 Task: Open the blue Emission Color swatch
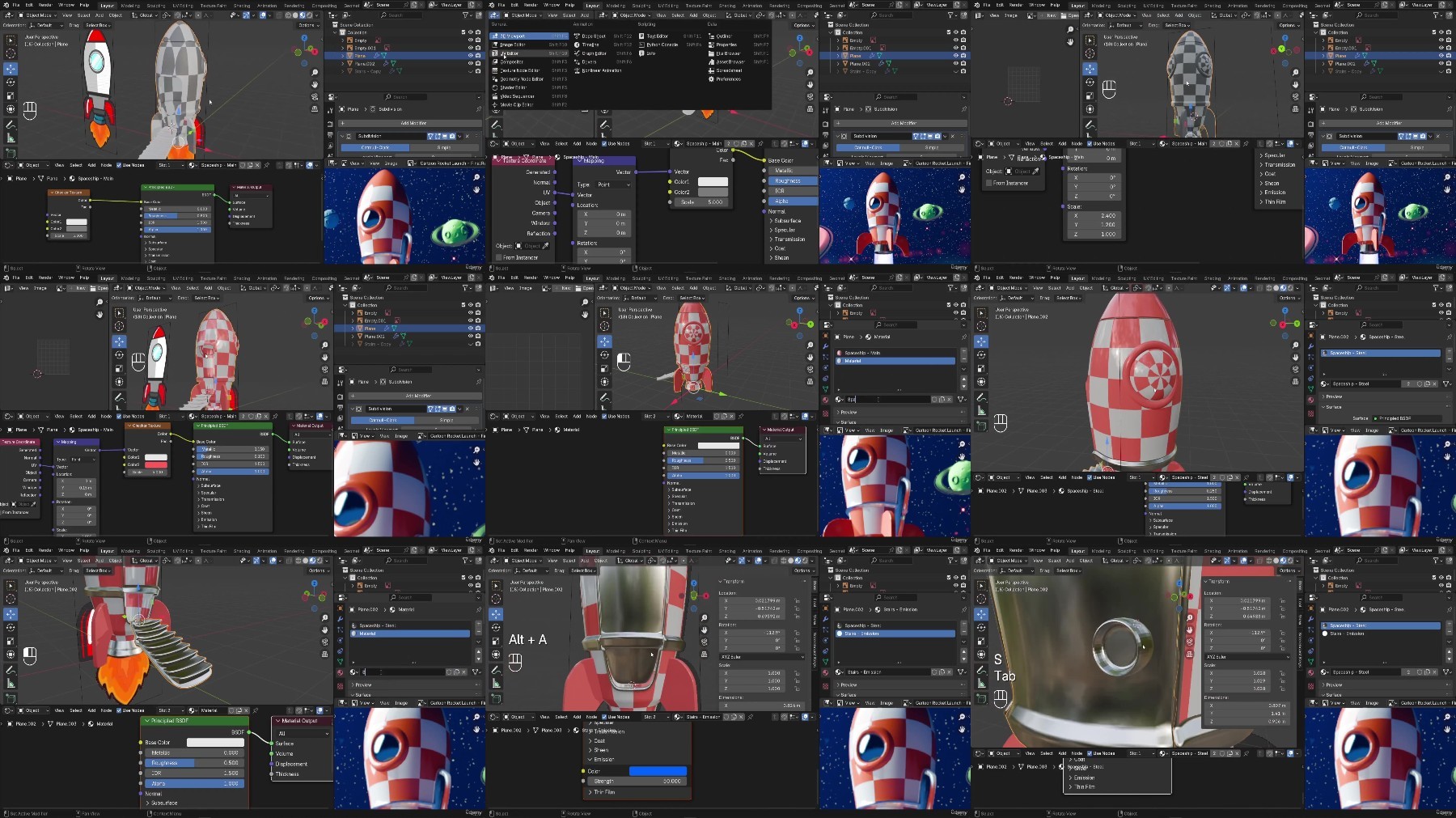pos(658,771)
